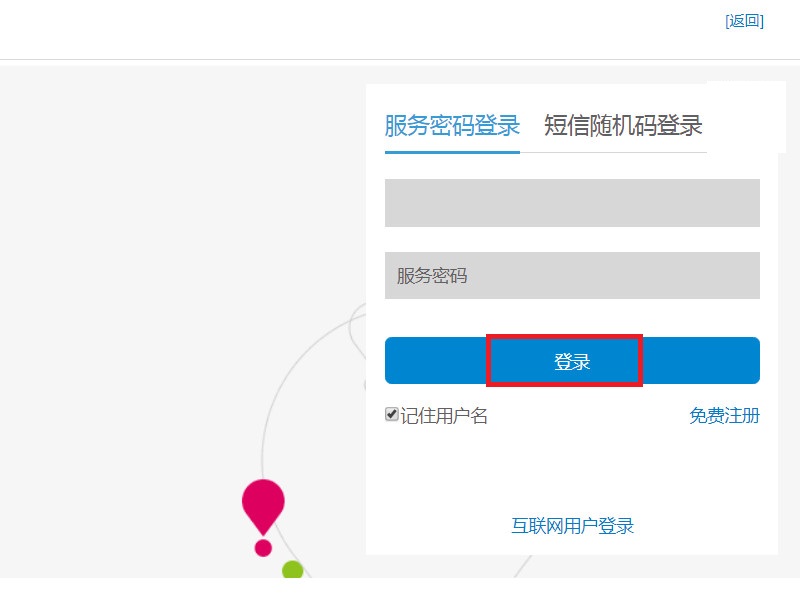This screenshot has width=800, height=600.
Task: Open the 互联网用户登录 link
Action: 572,526
